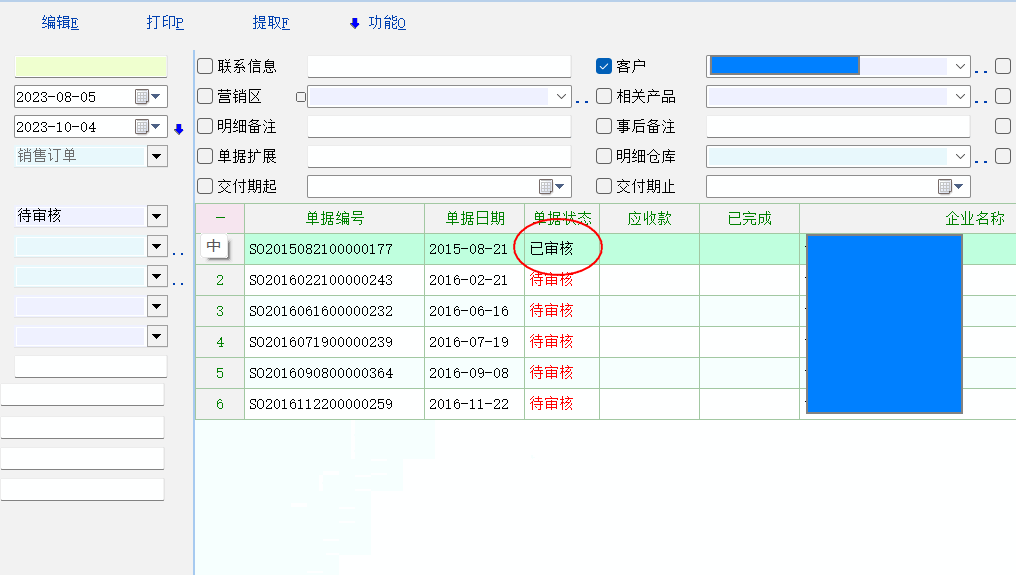Open calendar picker for 2023-08-05 start date
Viewport: 1016px width, 575px height.
tap(142, 97)
